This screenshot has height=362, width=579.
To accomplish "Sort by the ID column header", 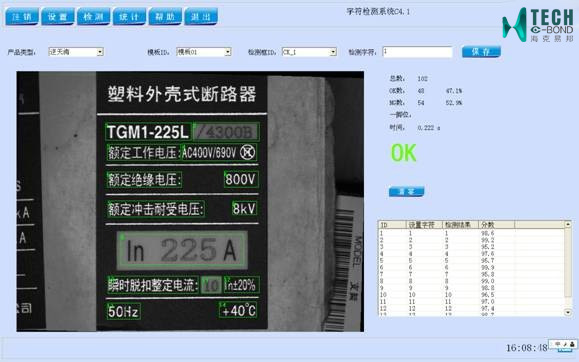I will click(393, 225).
